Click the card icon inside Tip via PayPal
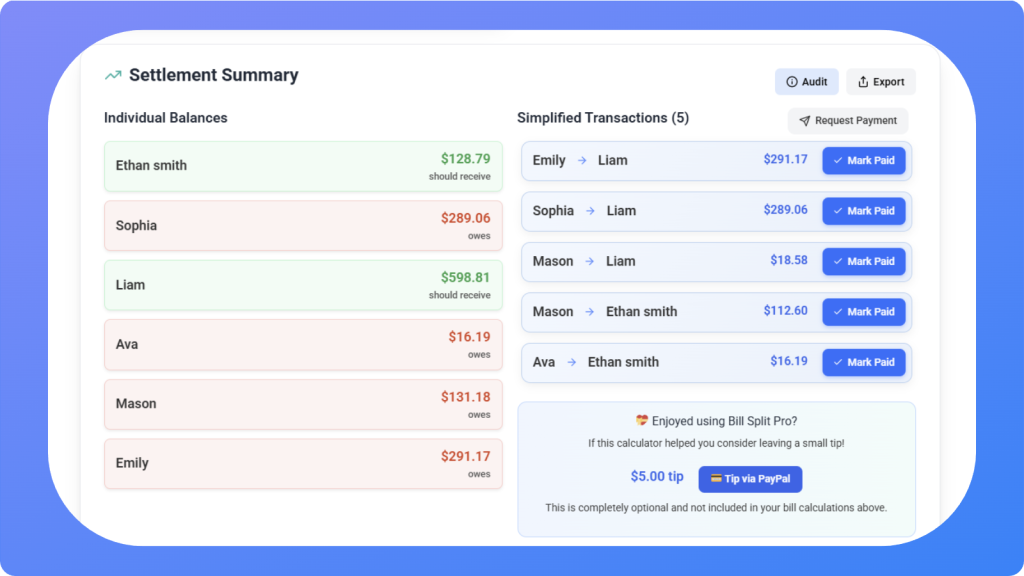The image size is (1024, 576). (716, 477)
